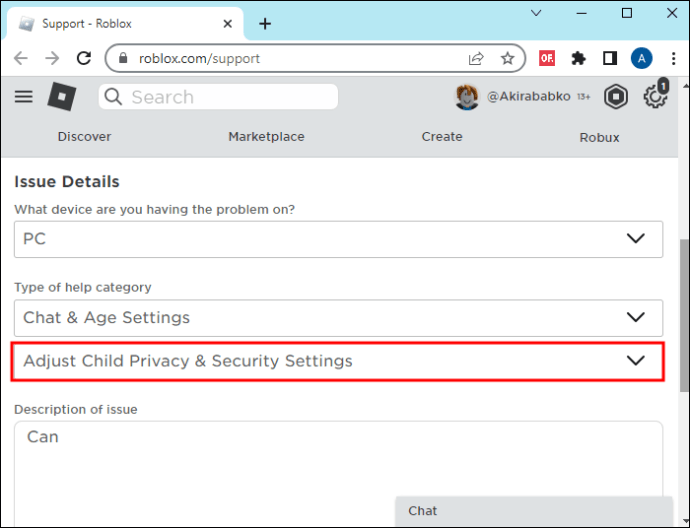Image resolution: width=690 pixels, height=528 pixels.
Task: Open the Chrome profile A avatar
Action: click(641, 58)
